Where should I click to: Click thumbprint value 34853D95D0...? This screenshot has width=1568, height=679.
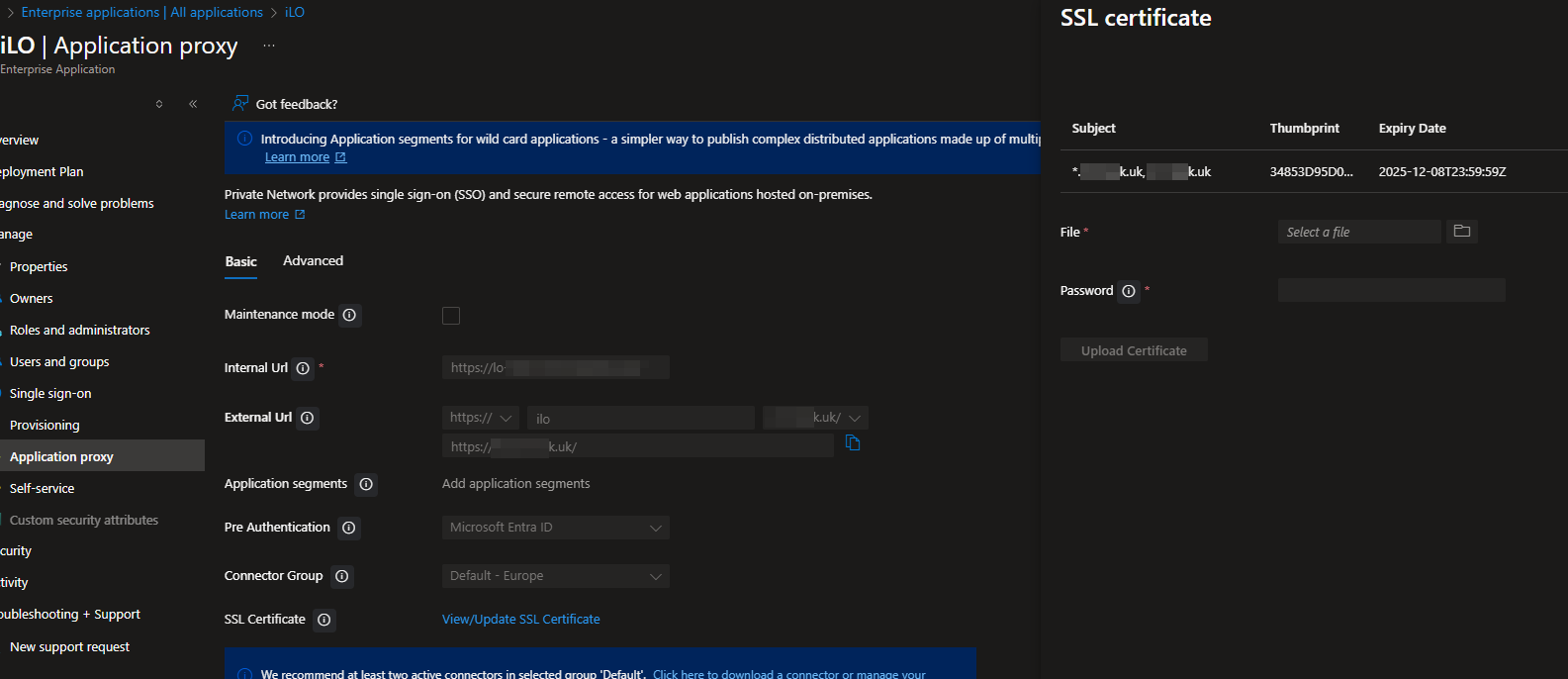pyautogui.click(x=1312, y=172)
